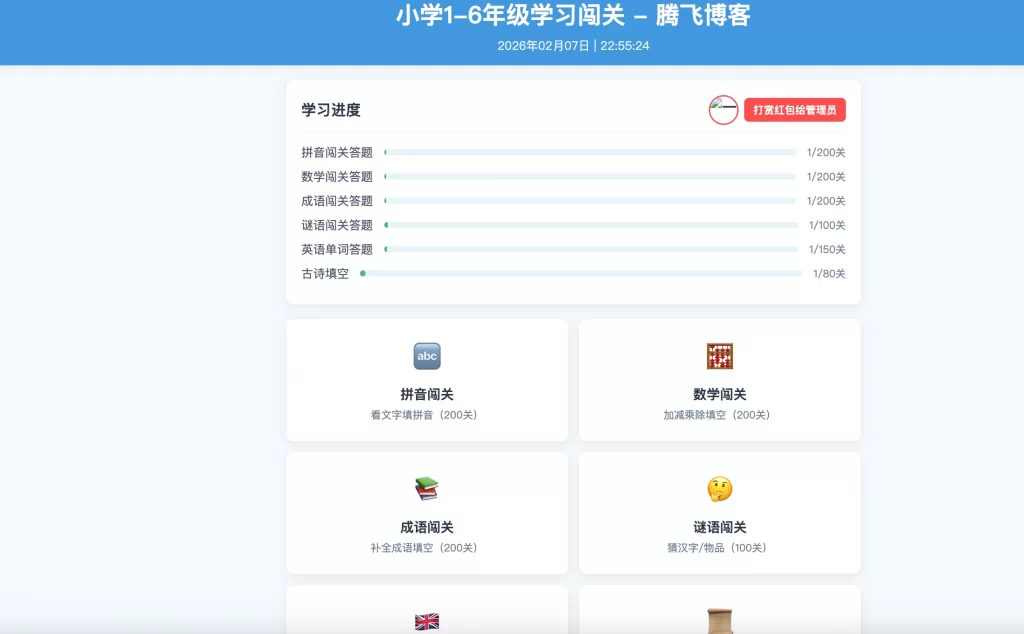Click the 补全成语填空（200关） description

pyautogui.click(x=424, y=547)
